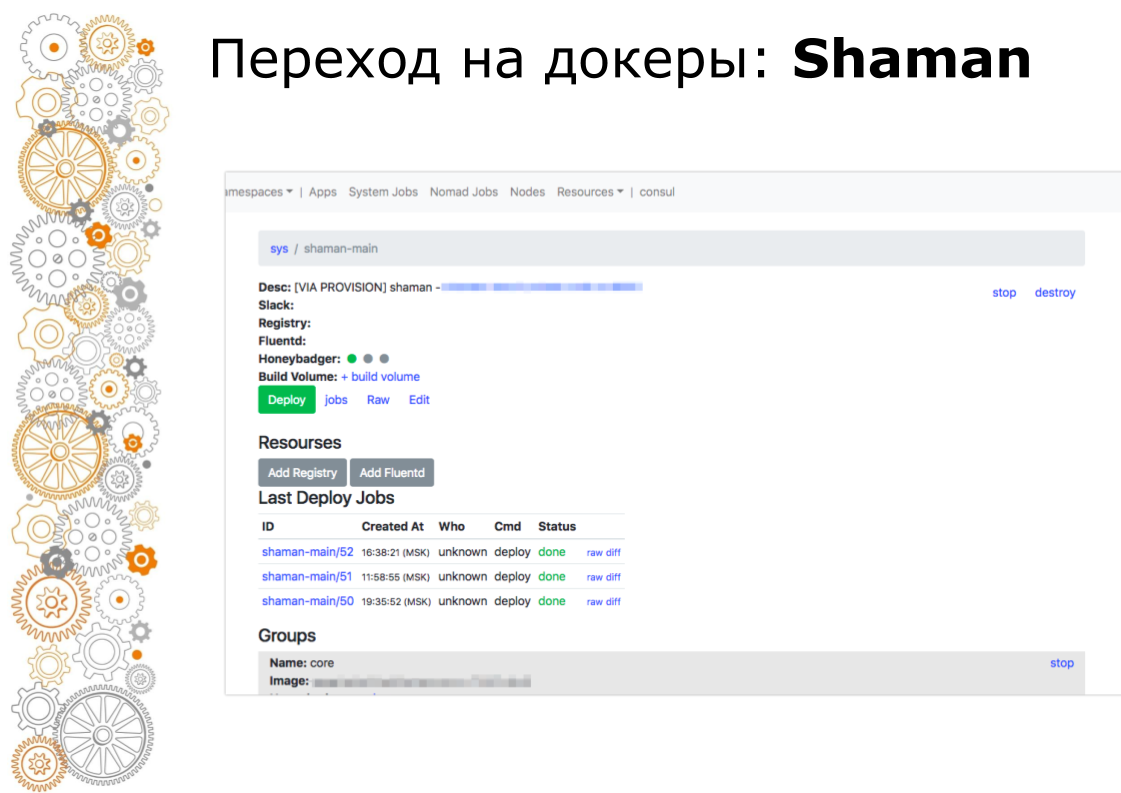Click the last gray Honeybadger dot
The height and width of the screenshot is (793, 1121).
[x=383, y=358]
